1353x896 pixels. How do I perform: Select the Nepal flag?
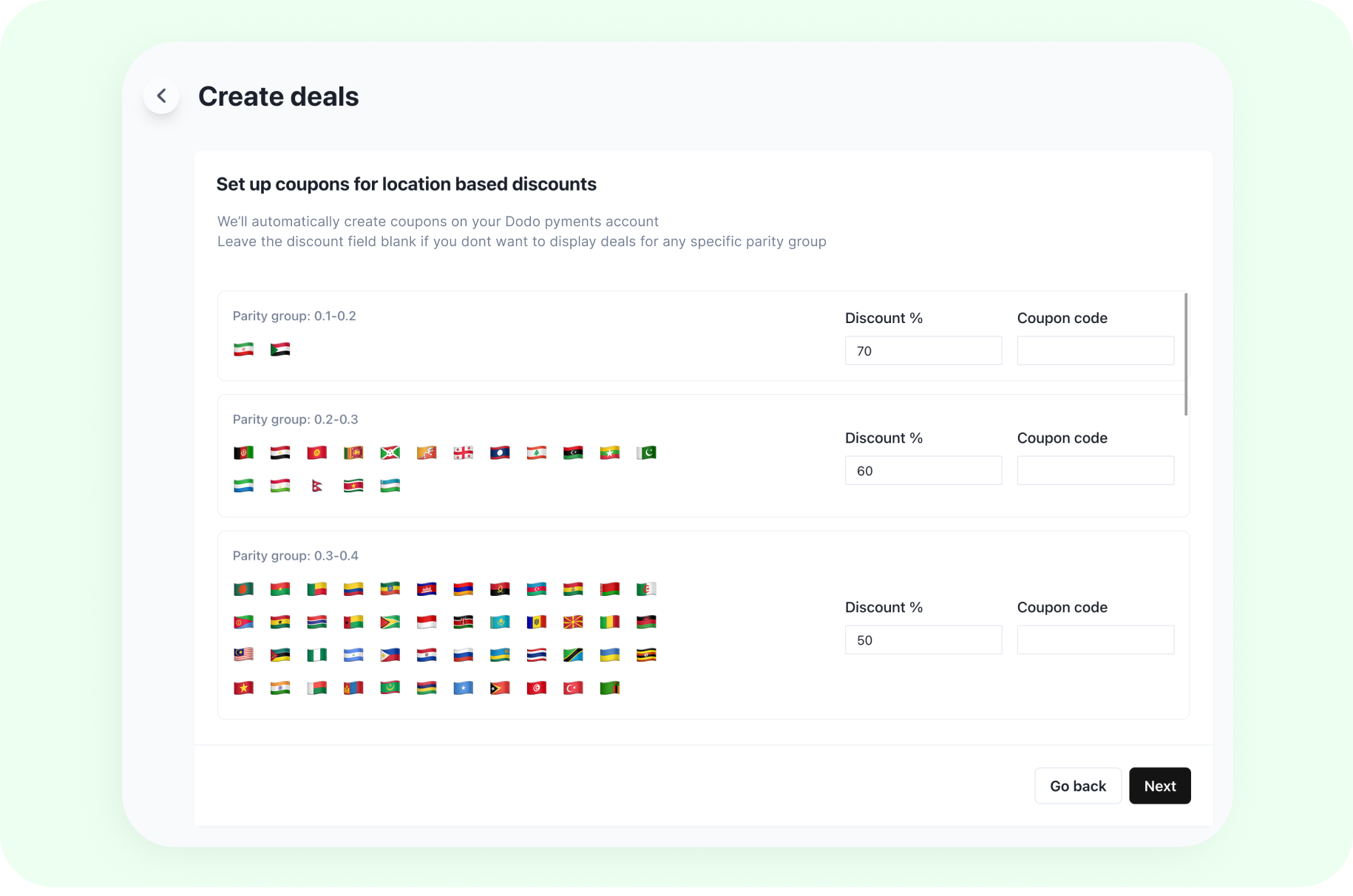[317, 486]
